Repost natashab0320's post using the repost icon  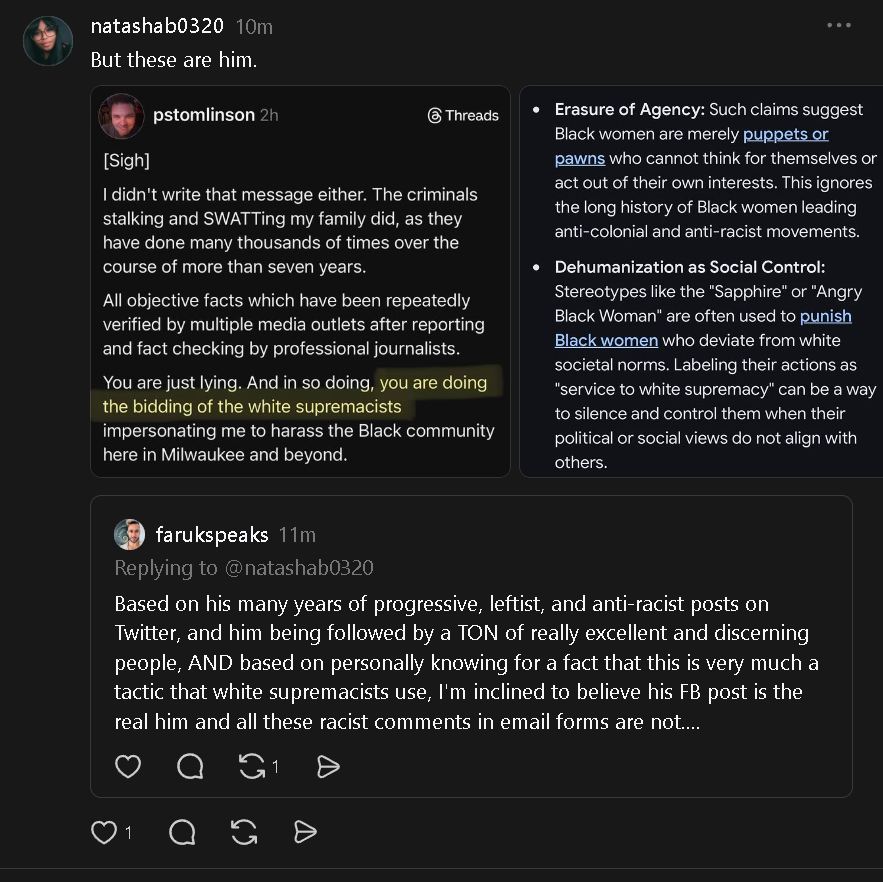point(244,832)
